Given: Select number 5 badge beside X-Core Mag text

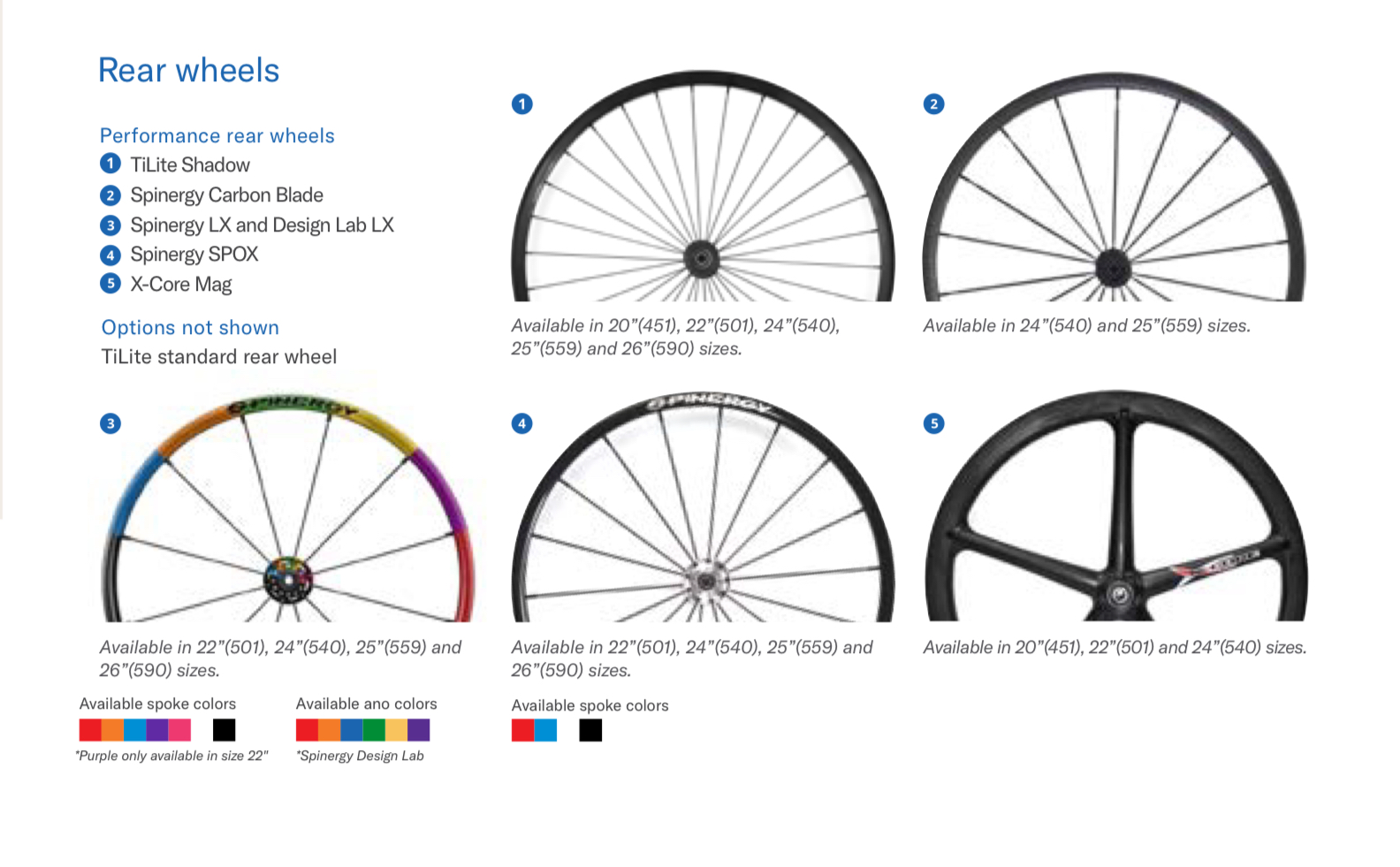Looking at the screenshot, I should point(110,284).
